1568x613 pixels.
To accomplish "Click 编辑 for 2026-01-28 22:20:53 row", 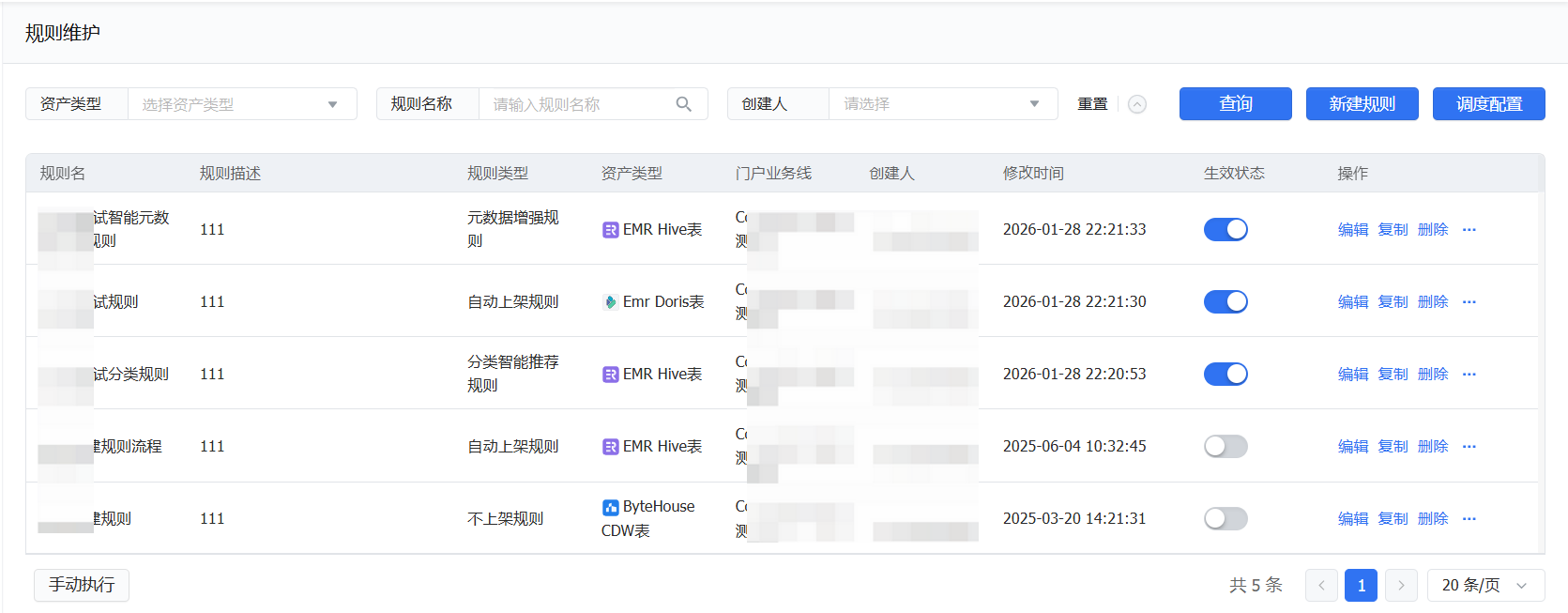I will (x=1353, y=375).
